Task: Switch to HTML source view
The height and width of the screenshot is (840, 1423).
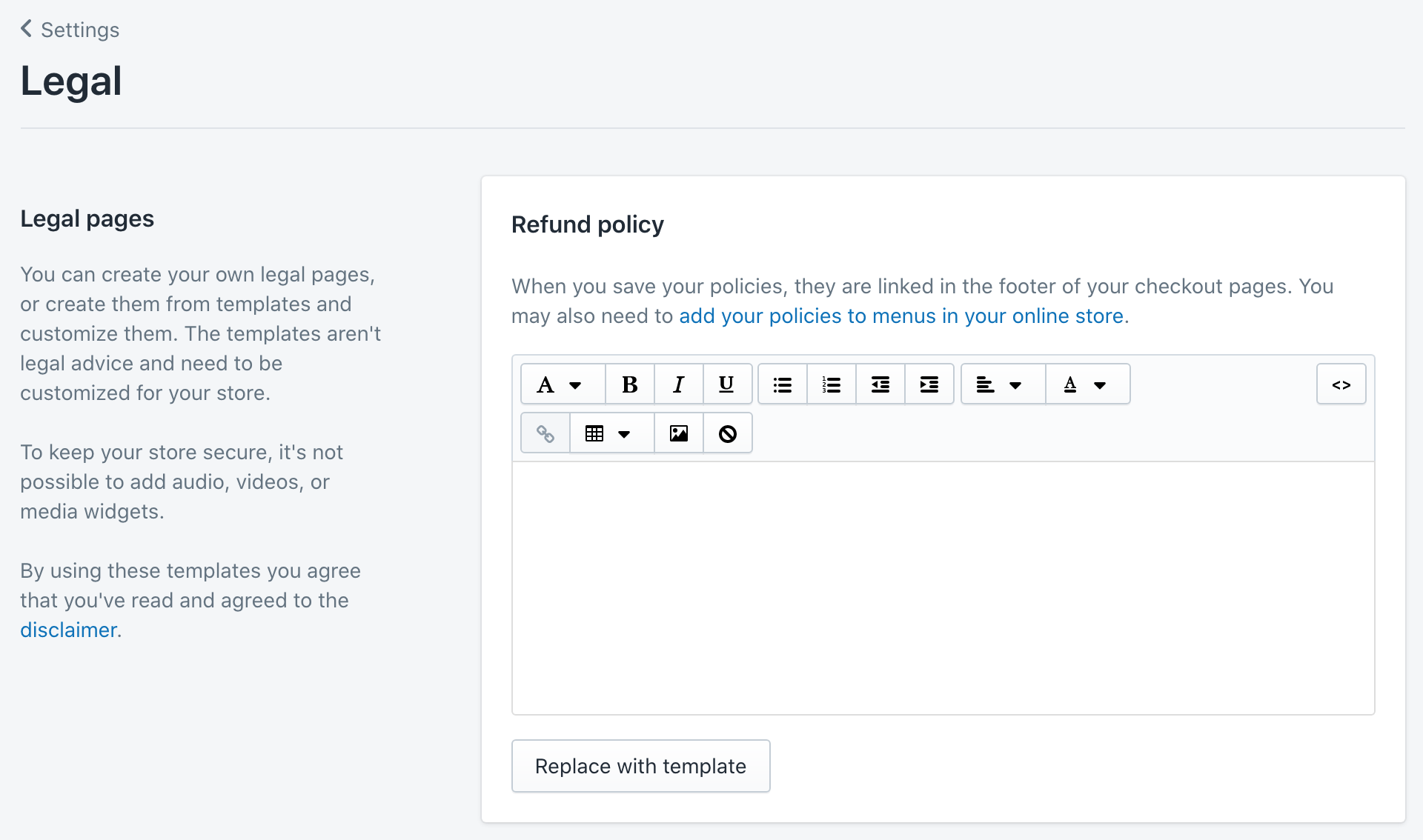Action: [1341, 384]
